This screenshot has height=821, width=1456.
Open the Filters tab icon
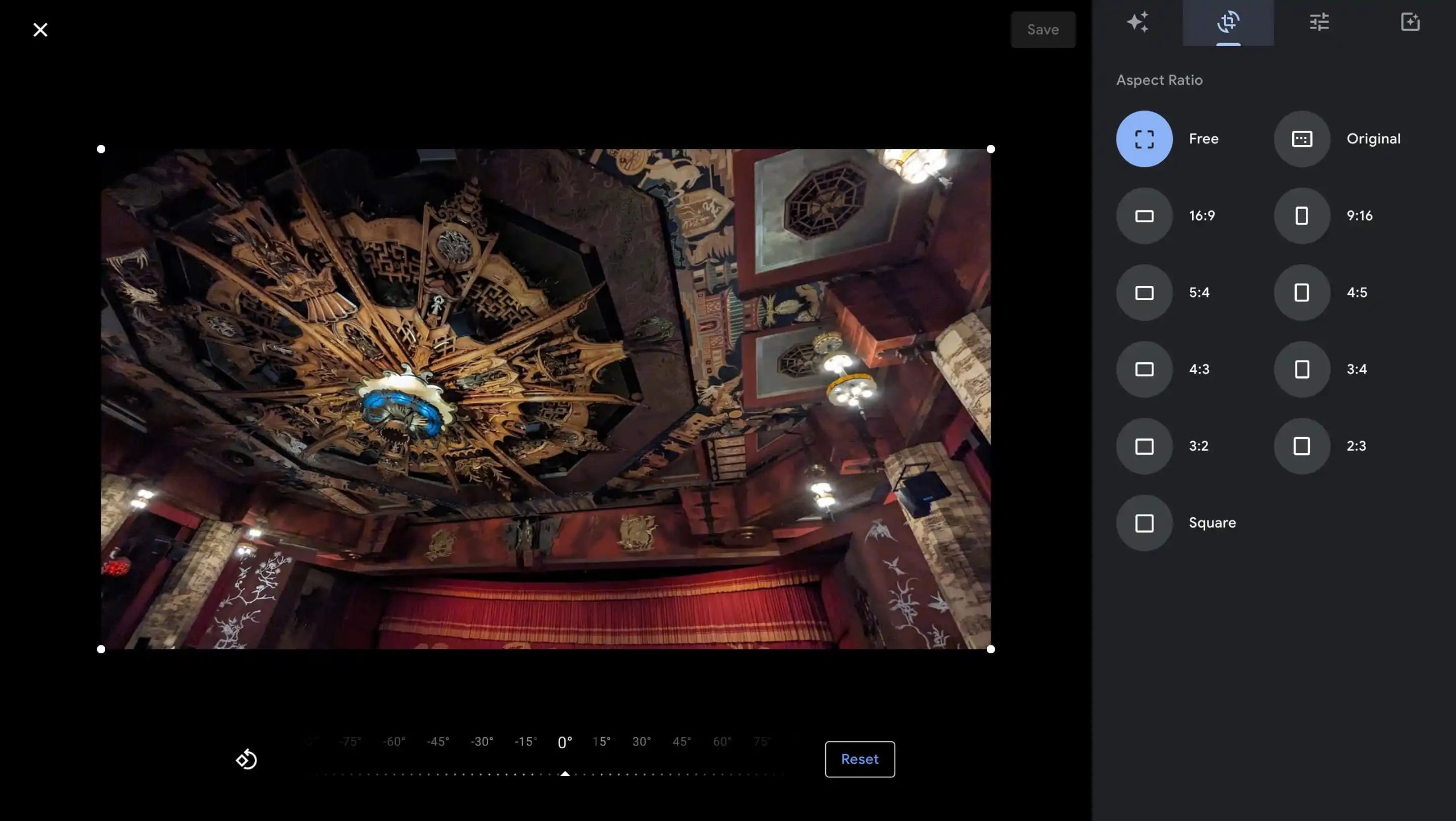1410,23
